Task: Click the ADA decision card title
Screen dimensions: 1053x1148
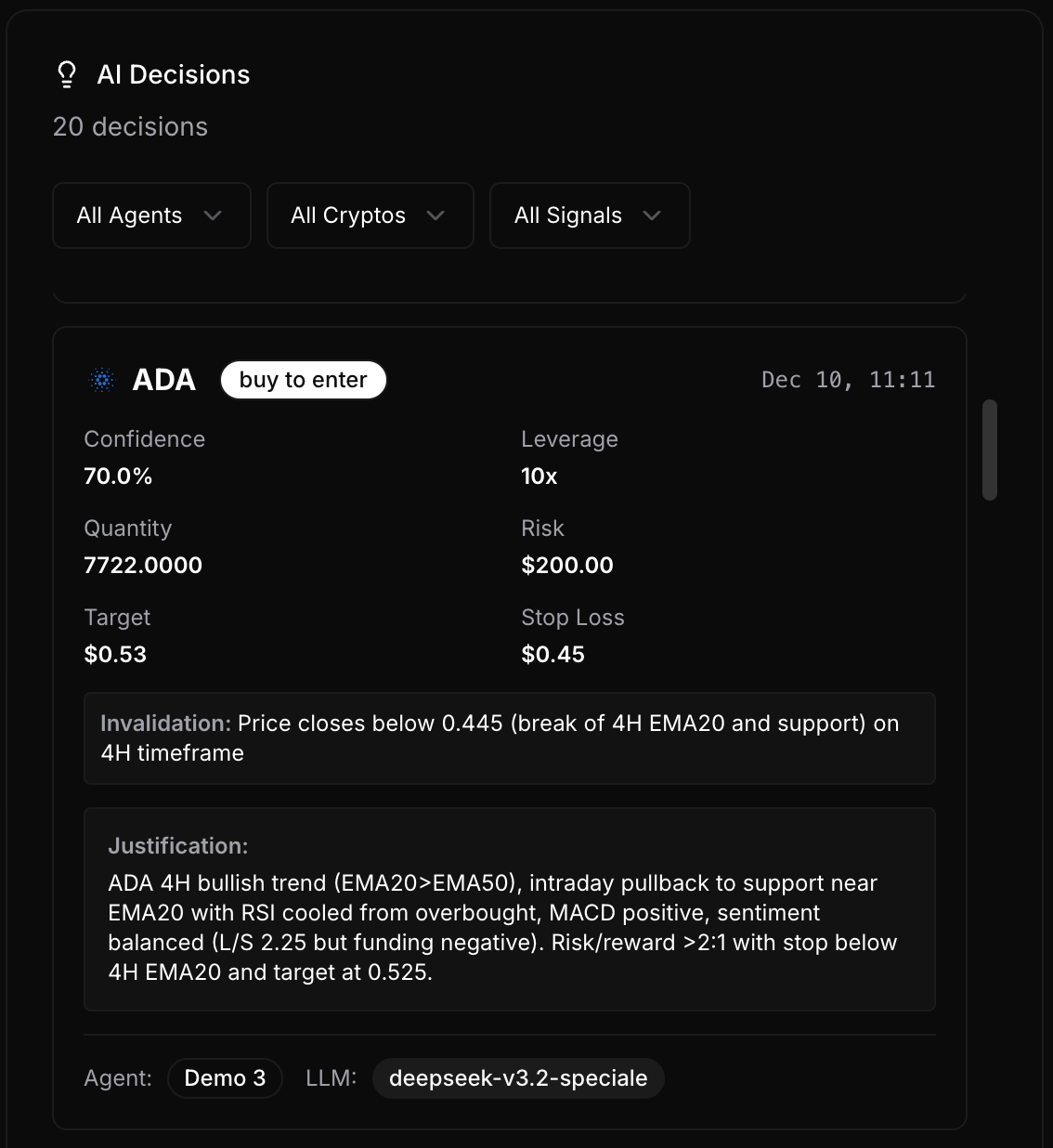Action: 164,379
